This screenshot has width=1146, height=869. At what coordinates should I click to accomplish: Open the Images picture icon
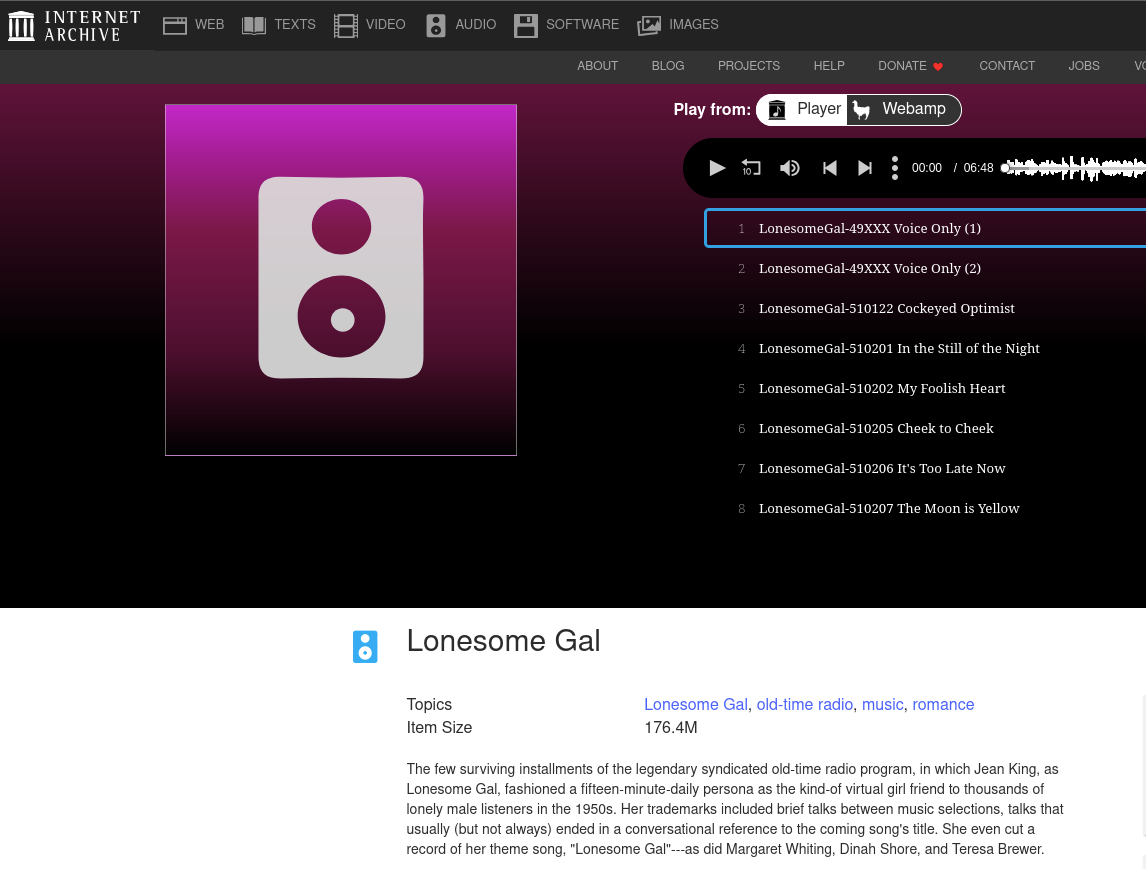click(x=649, y=26)
